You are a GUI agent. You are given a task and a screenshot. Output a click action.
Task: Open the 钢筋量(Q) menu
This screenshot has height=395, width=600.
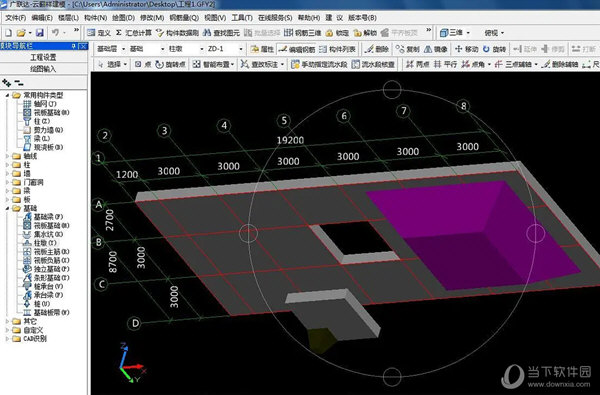184,18
